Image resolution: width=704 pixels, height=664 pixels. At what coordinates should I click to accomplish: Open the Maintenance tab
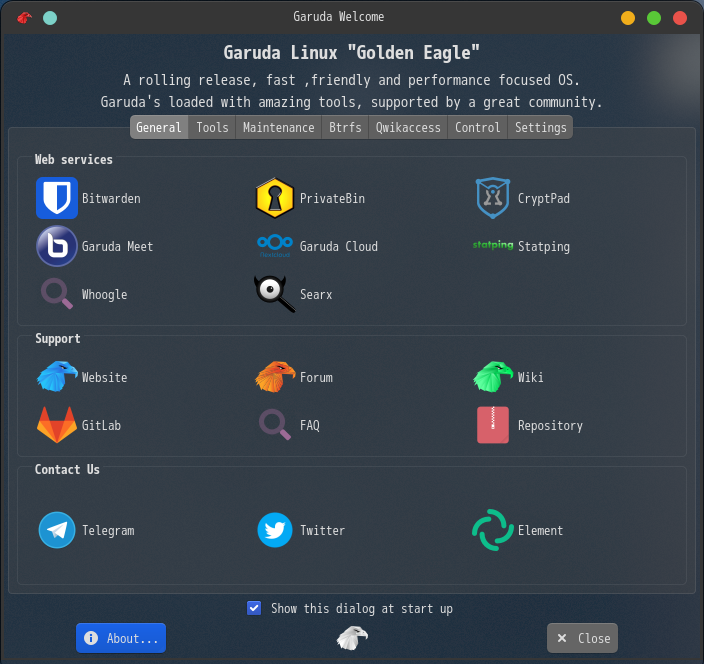278,128
